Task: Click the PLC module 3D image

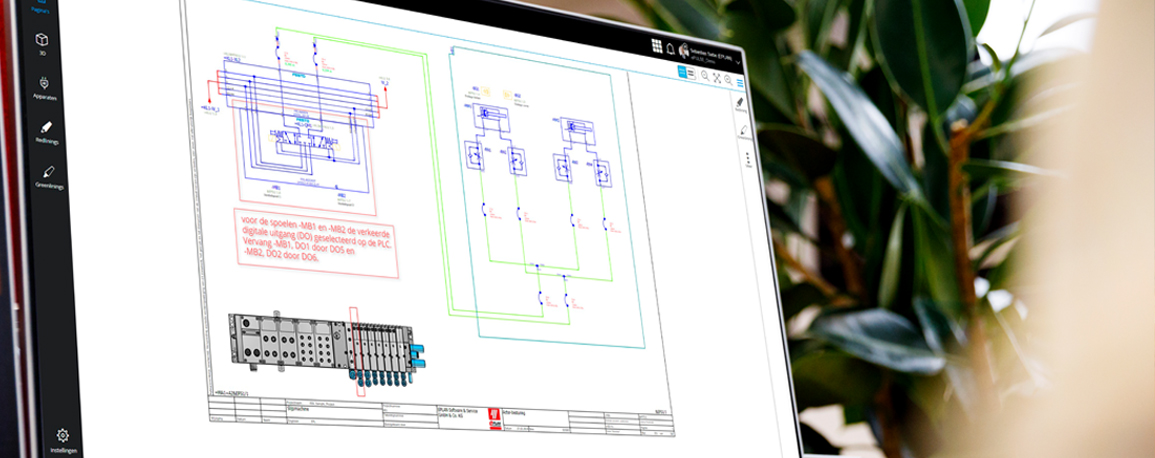Action: click(325, 343)
